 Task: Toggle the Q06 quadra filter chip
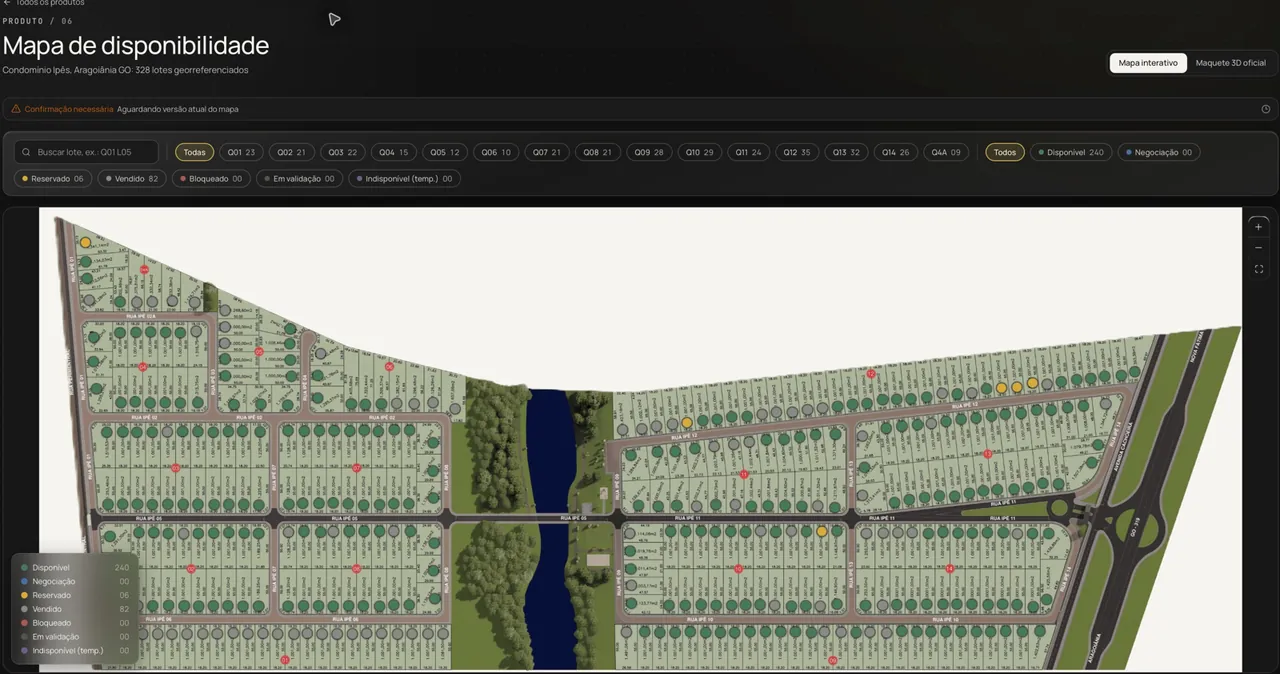496,152
